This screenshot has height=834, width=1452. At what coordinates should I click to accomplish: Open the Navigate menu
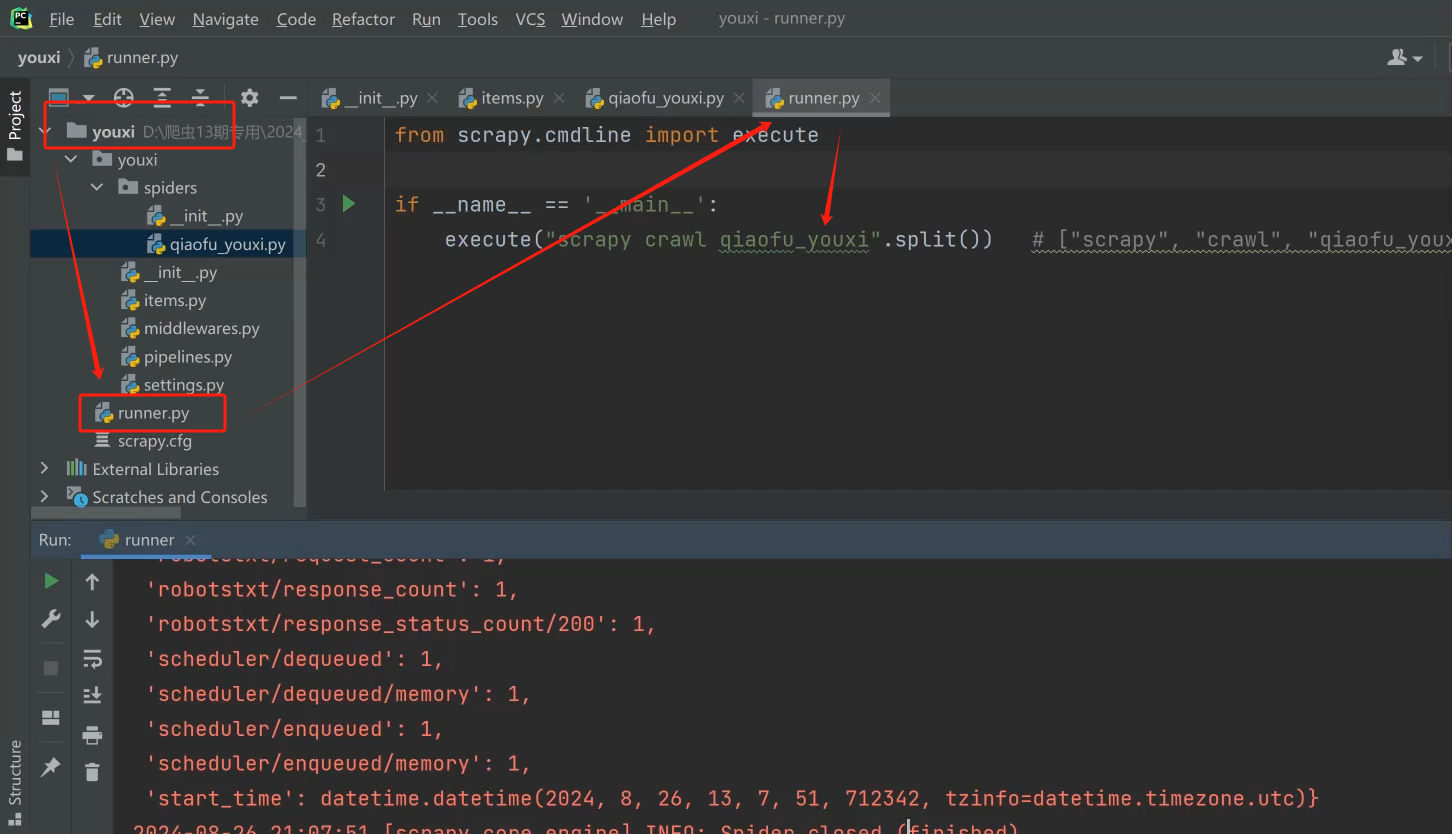click(x=225, y=19)
